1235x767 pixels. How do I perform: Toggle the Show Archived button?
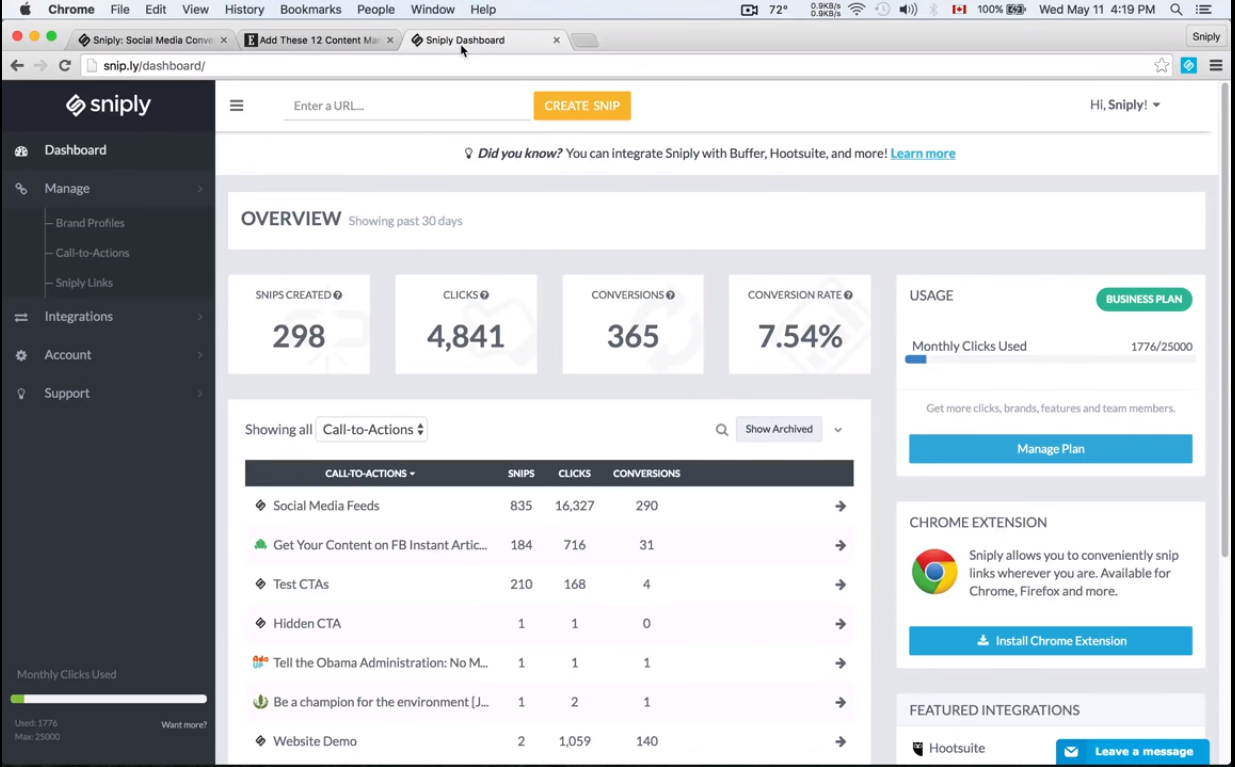point(778,429)
